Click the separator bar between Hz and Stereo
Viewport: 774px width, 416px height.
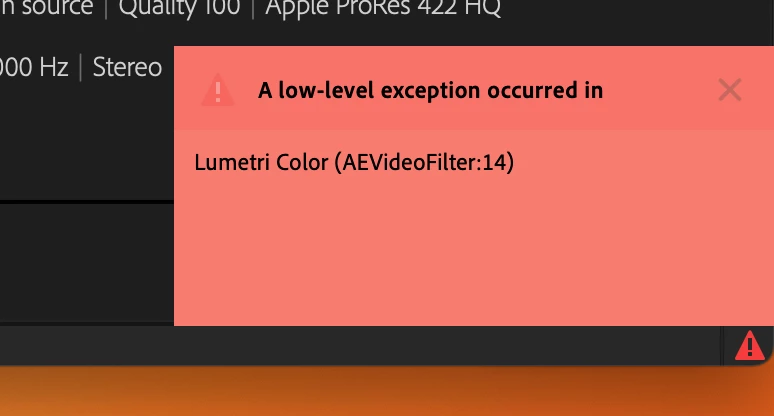click(x=80, y=67)
